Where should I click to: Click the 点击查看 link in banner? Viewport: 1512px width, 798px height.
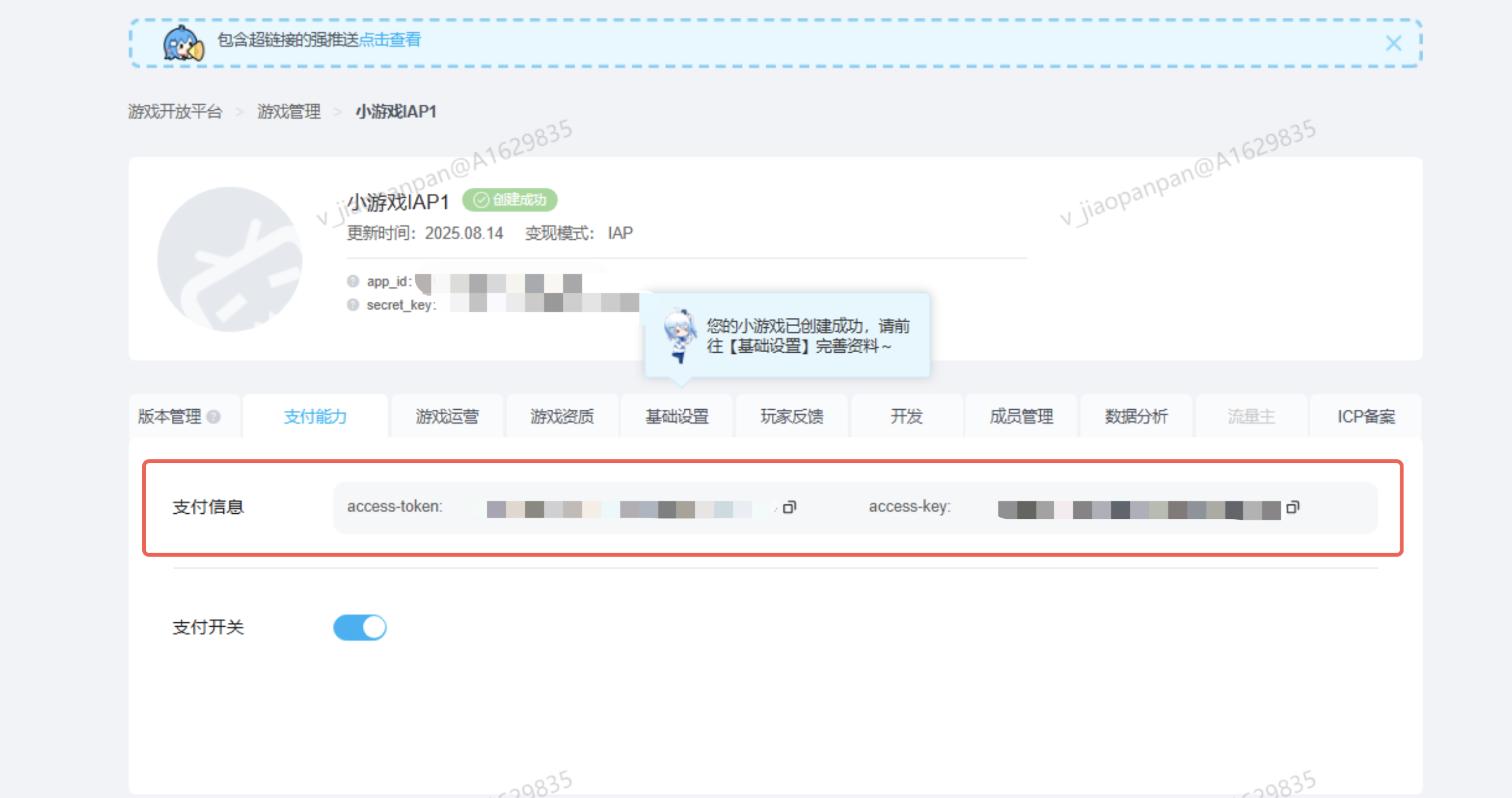(x=389, y=40)
